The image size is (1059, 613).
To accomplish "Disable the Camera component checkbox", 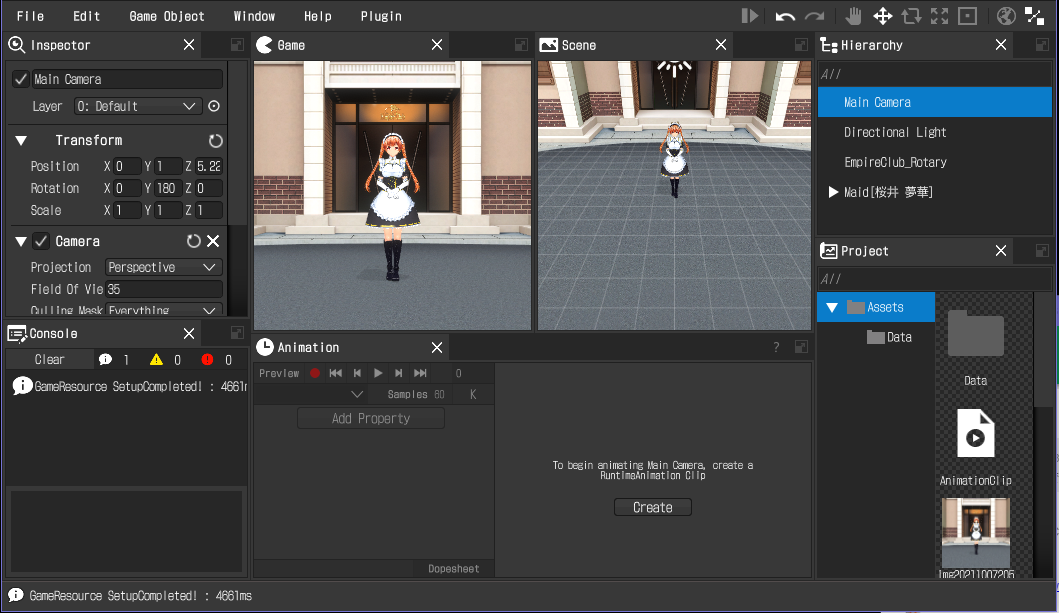I will (x=41, y=241).
